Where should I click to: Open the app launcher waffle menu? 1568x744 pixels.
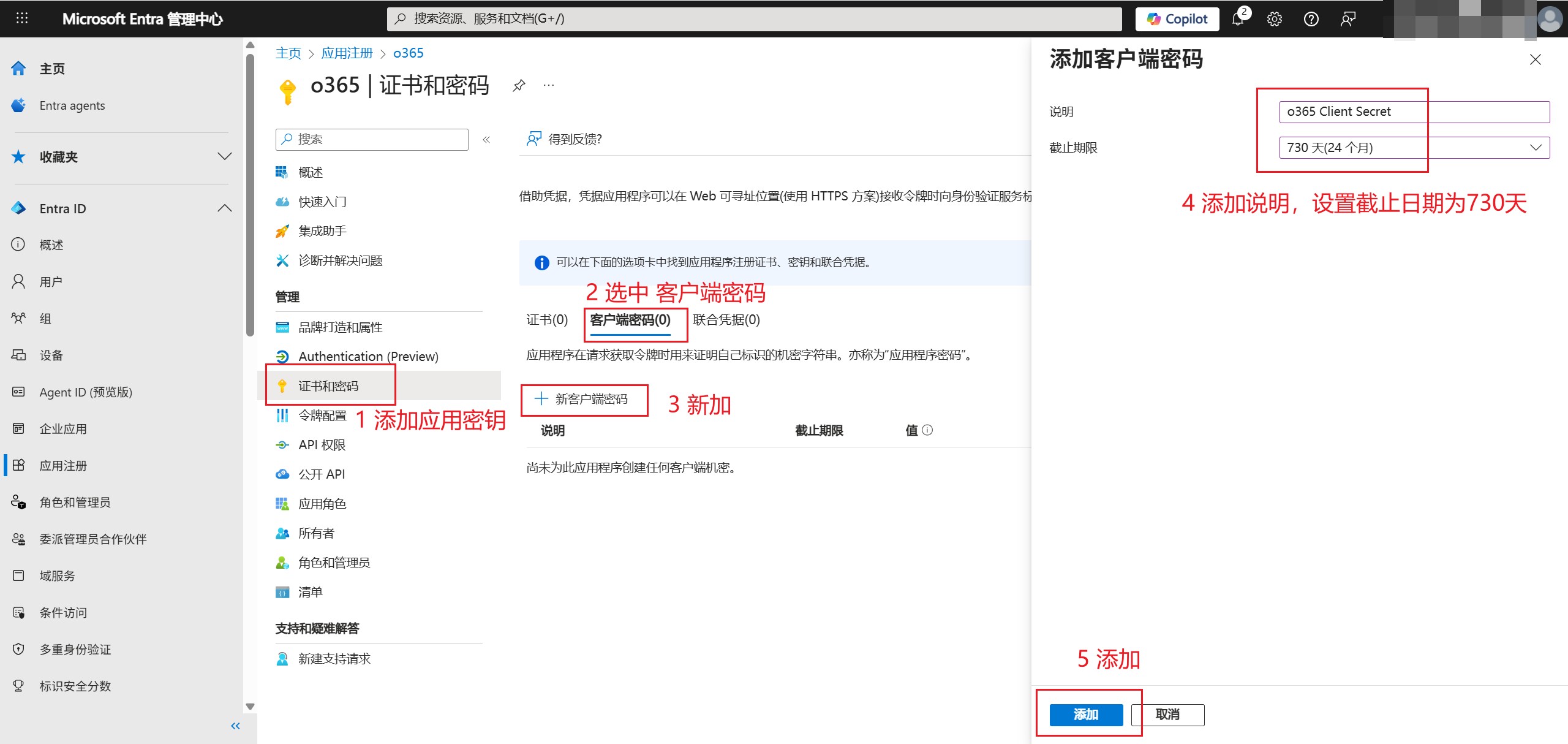pos(22,18)
